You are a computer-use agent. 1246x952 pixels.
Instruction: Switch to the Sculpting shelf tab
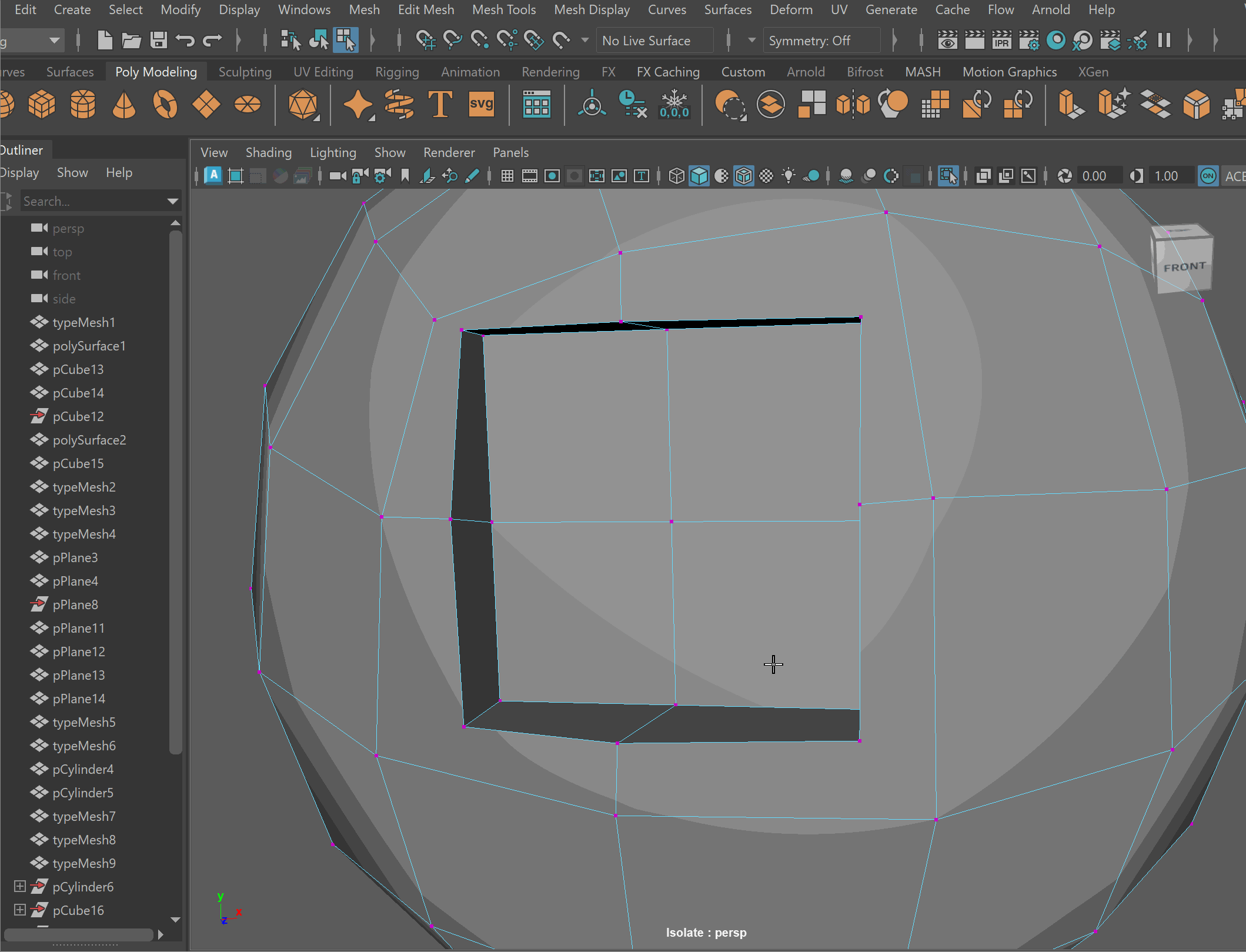pyautogui.click(x=245, y=72)
